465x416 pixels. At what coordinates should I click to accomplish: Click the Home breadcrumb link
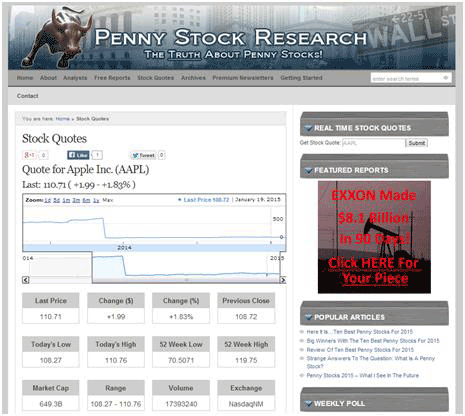[x=63, y=119]
